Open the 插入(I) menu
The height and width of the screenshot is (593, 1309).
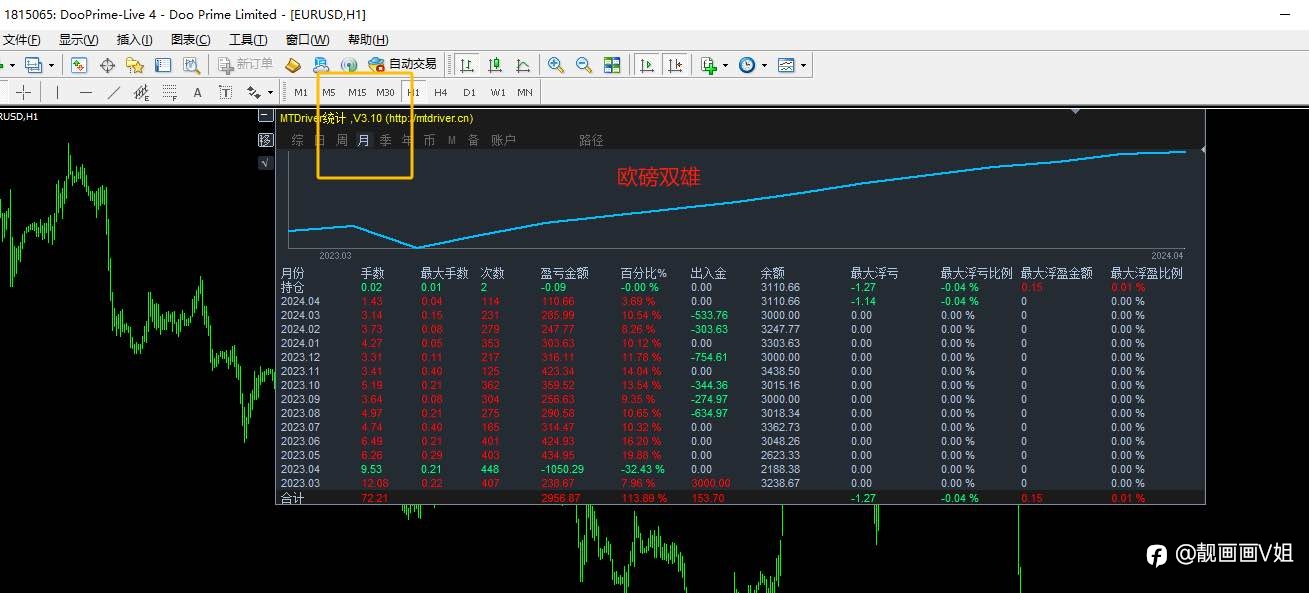[x=135, y=40]
